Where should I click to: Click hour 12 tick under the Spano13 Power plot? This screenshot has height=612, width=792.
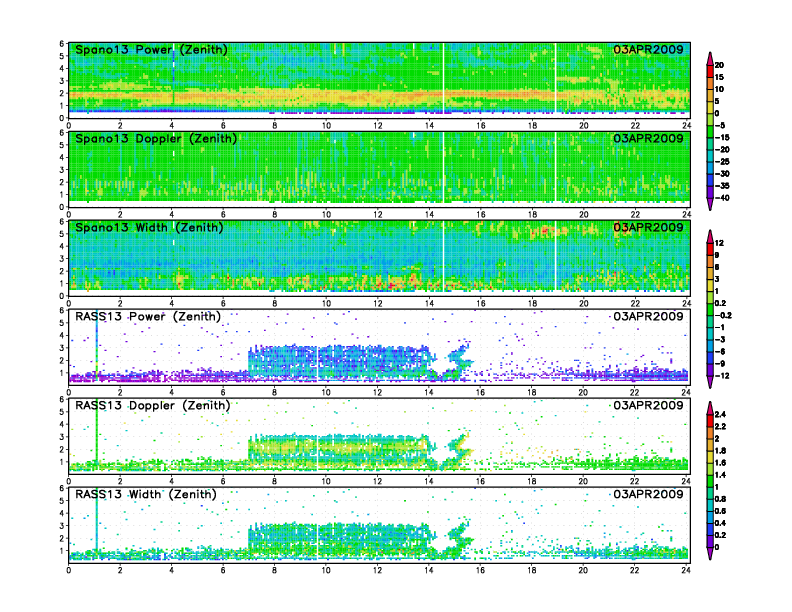[x=378, y=126]
